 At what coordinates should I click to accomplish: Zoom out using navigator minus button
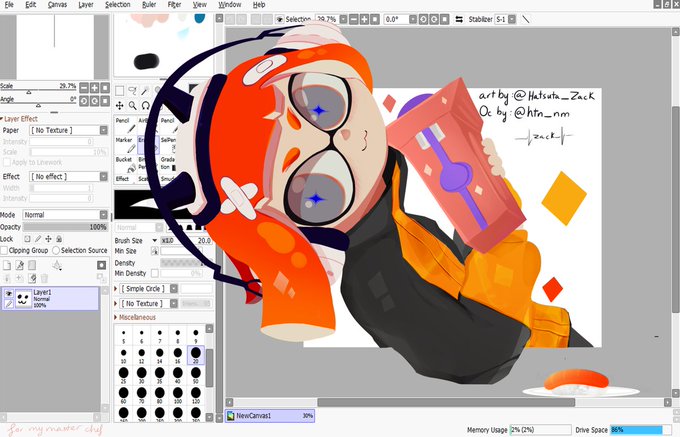point(84,88)
